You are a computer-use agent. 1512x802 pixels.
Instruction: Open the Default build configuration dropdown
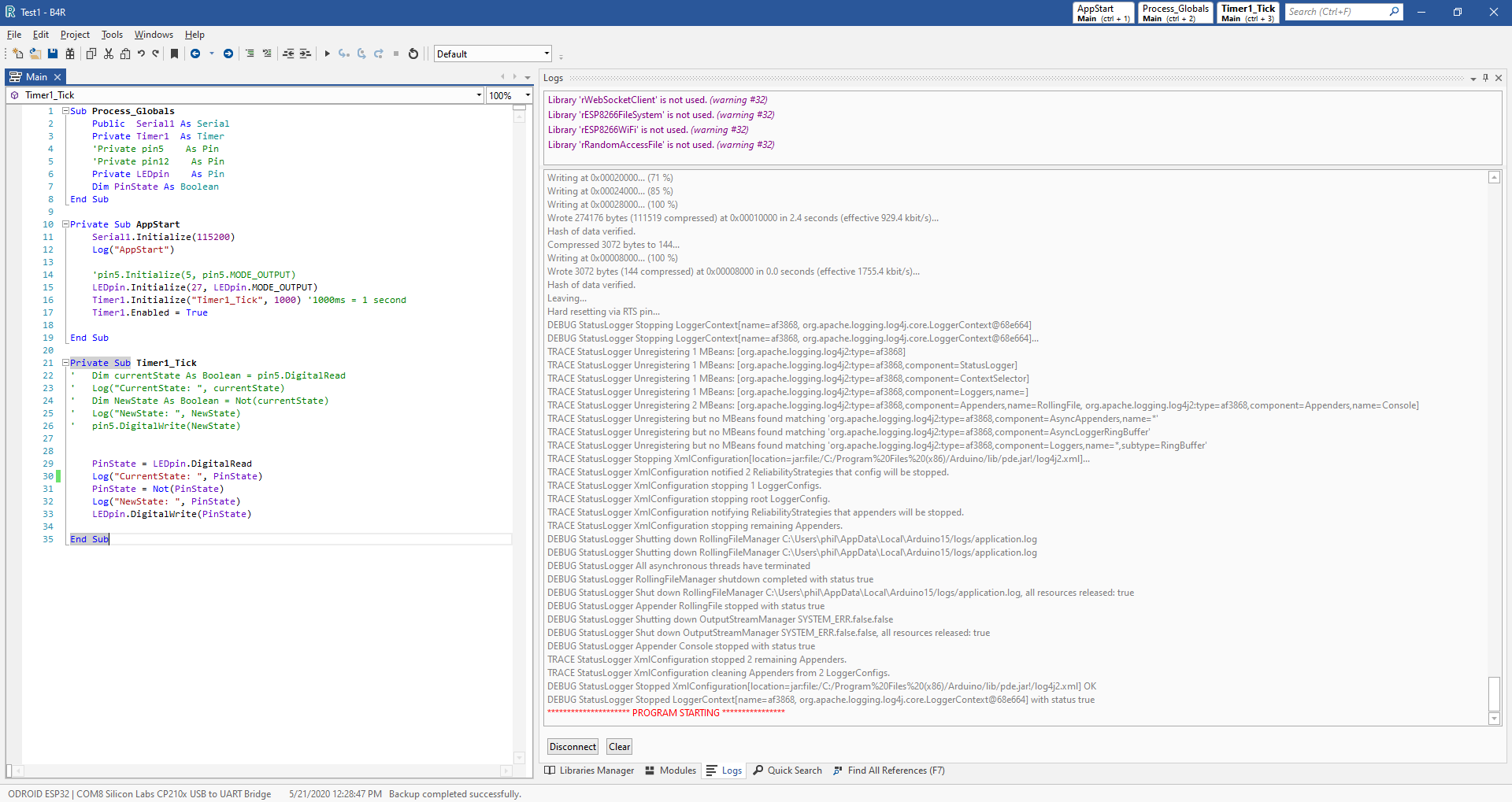[x=547, y=54]
